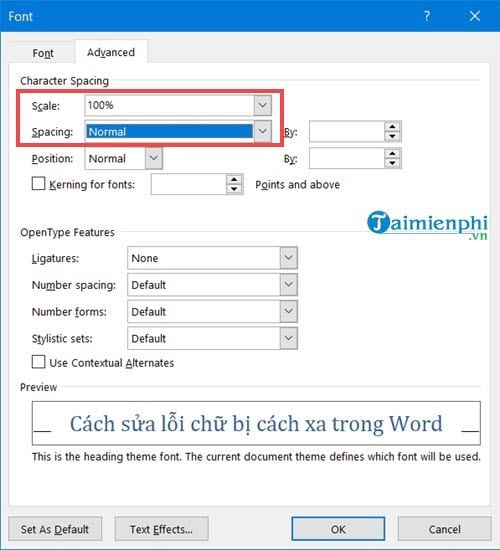Viewport: 500px width, 550px height.
Task: Click the preview text sample
Action: (256, 424)
